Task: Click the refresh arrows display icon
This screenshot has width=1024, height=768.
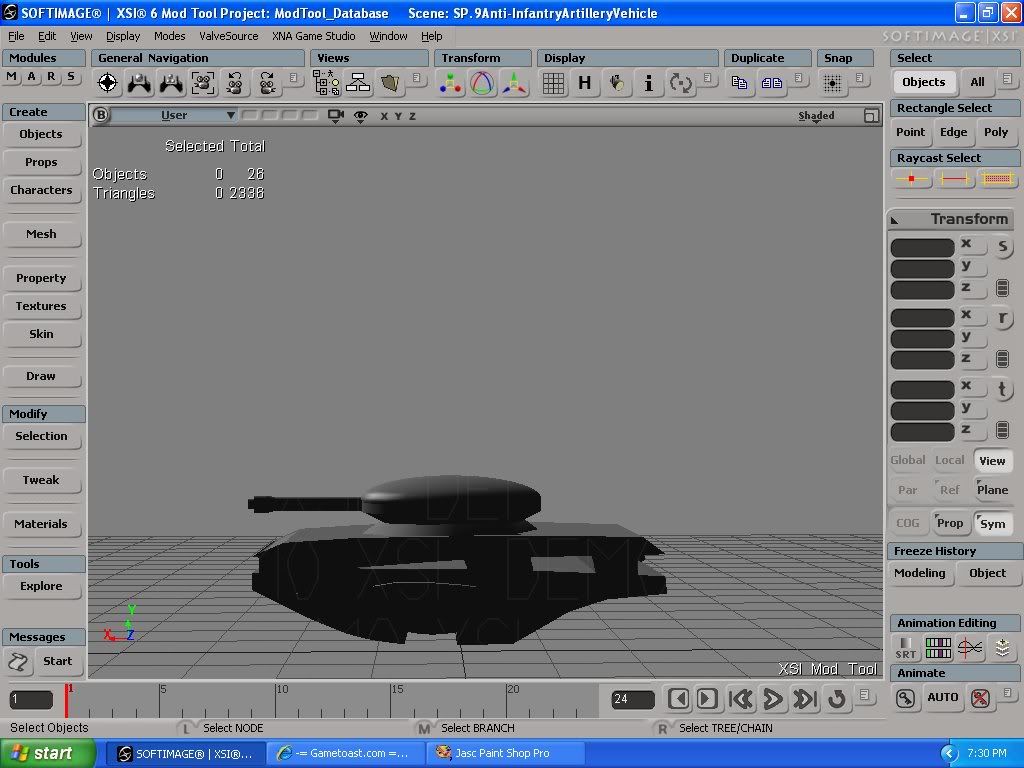Action: pyautogui.click(x=680, y=83)
